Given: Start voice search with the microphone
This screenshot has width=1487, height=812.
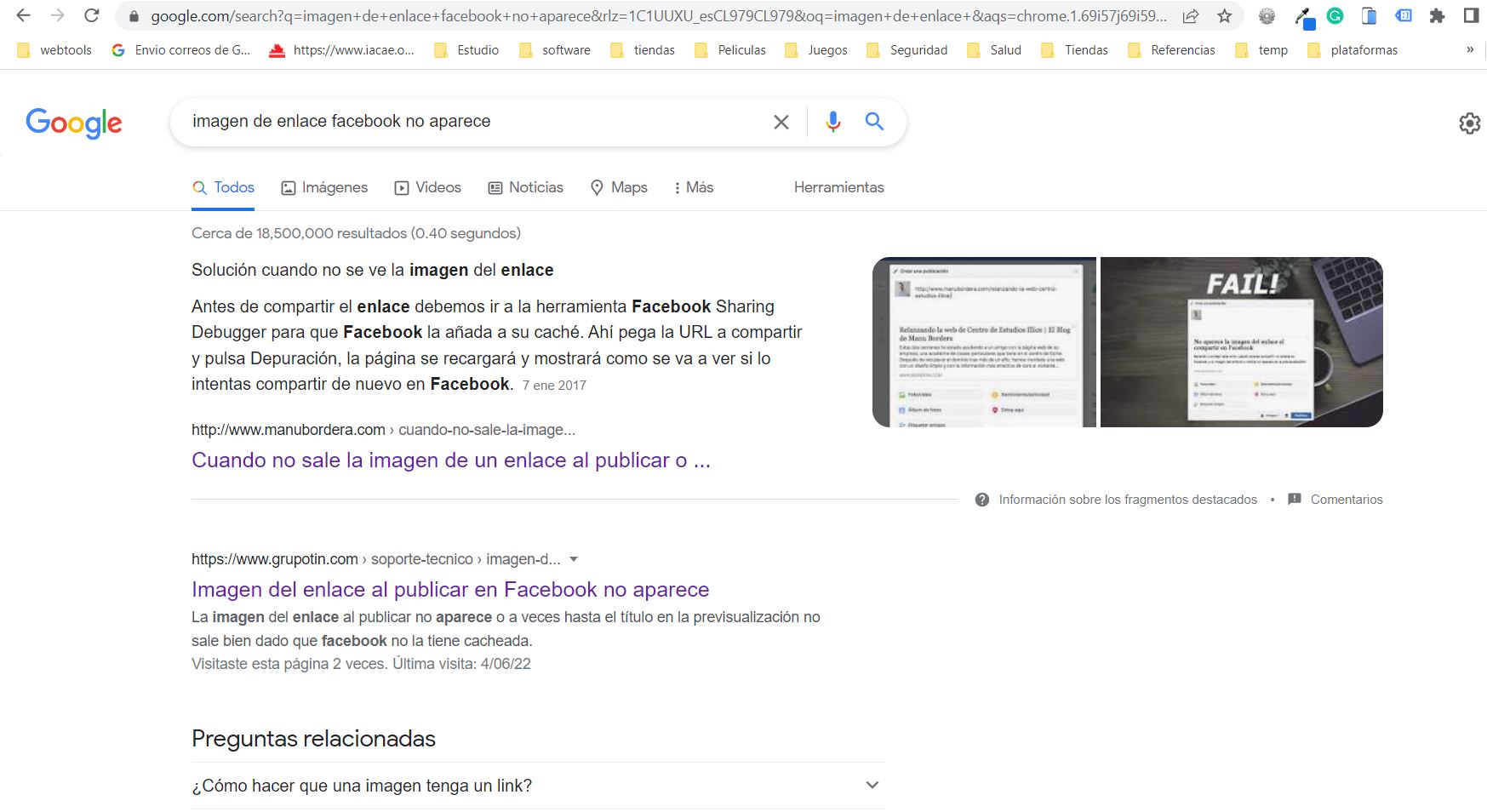Looking at the screenshot, I should [x=832, y=122].
